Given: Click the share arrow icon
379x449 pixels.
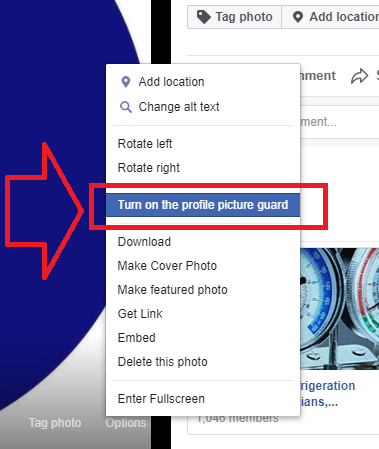Looking at the screenshot, I should tap(359, 76).
